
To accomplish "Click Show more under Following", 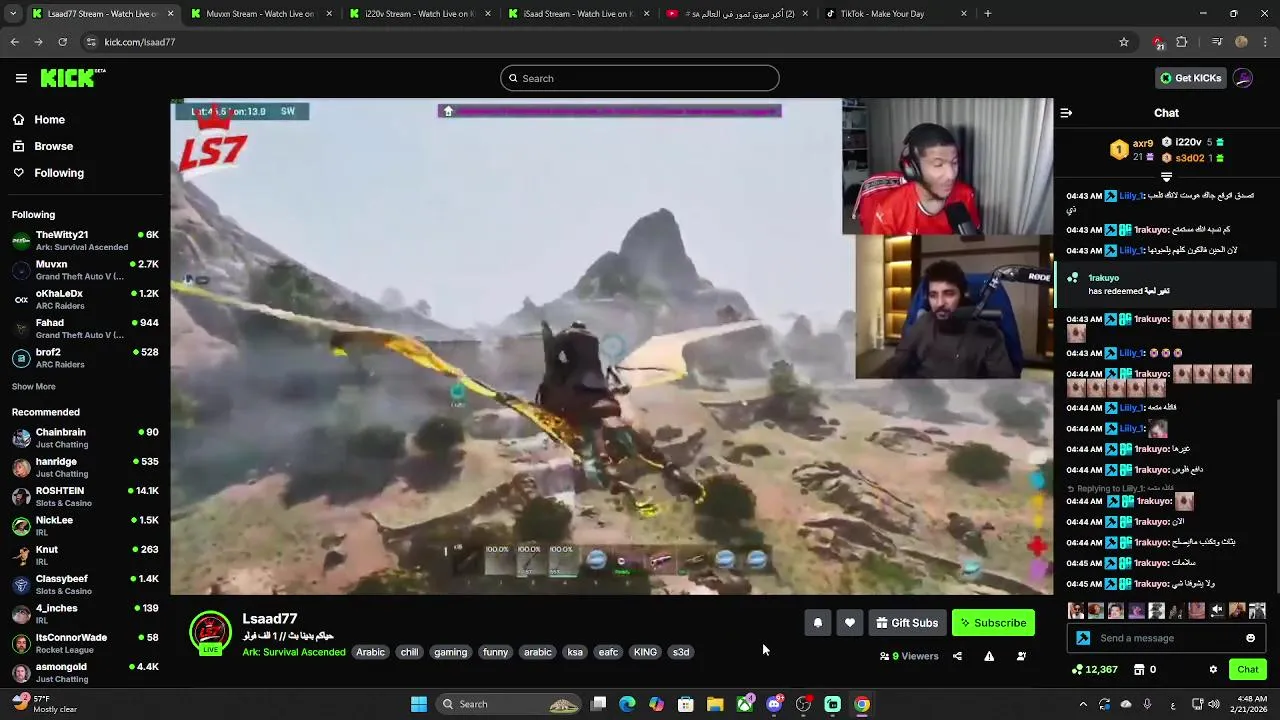I will (x=33, y=386).
